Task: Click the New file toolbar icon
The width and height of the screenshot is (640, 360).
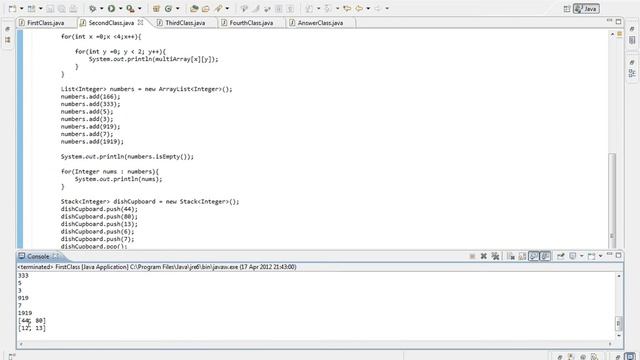Action: coord(13,9)
